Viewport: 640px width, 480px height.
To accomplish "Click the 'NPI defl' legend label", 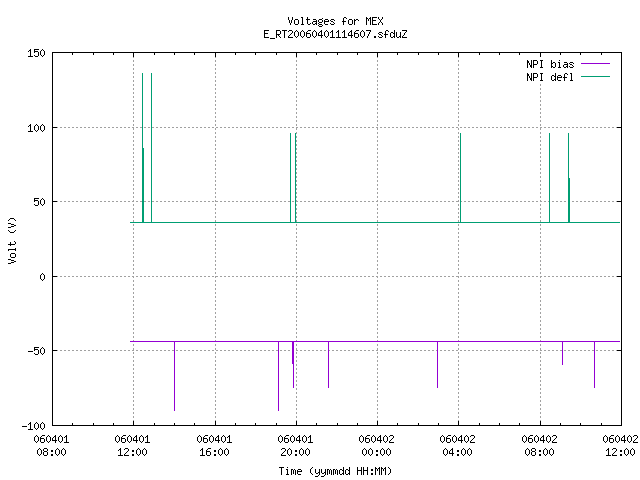I will [550, 77].
